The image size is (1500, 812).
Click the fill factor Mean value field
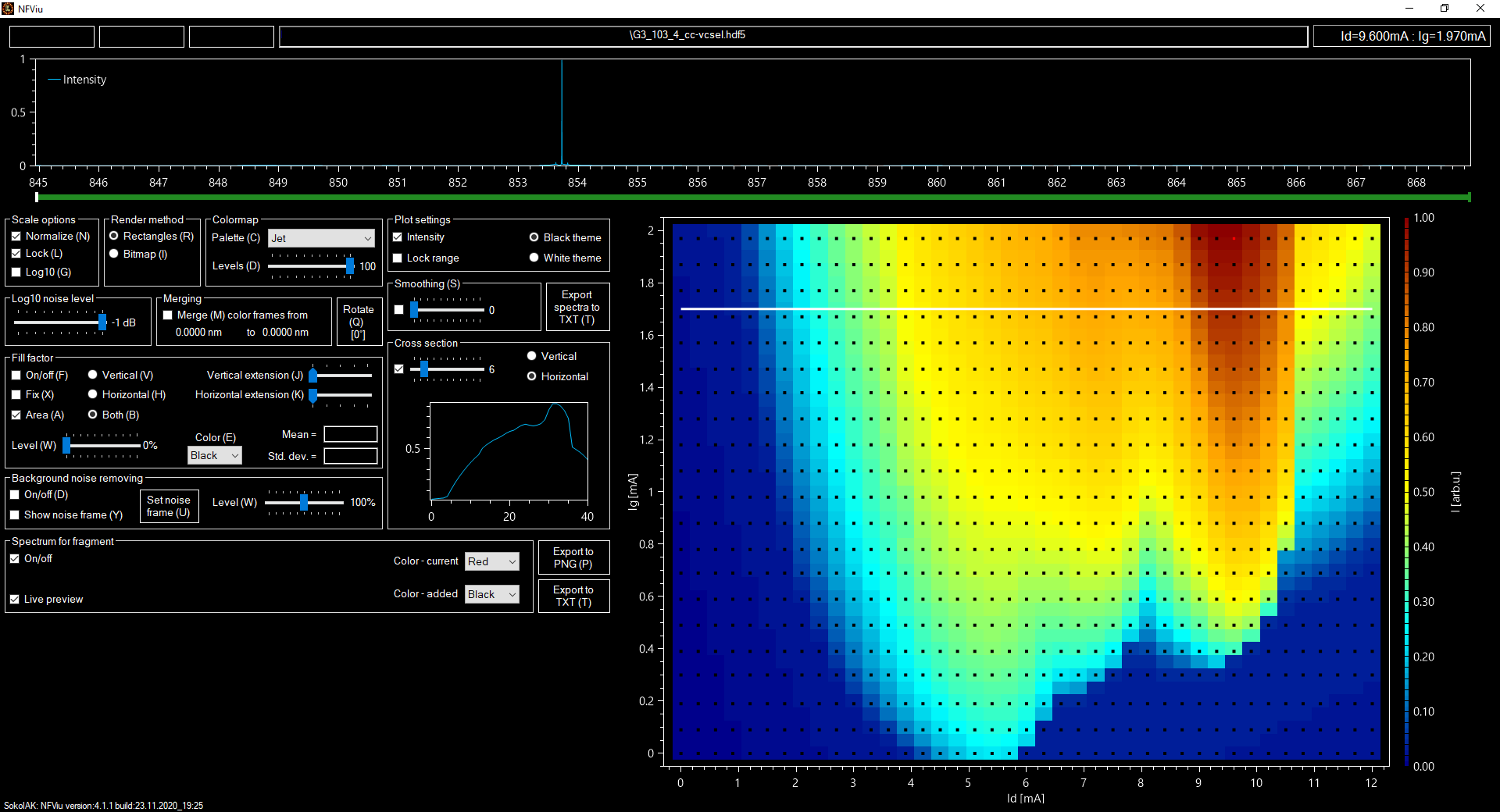[351, 435]
